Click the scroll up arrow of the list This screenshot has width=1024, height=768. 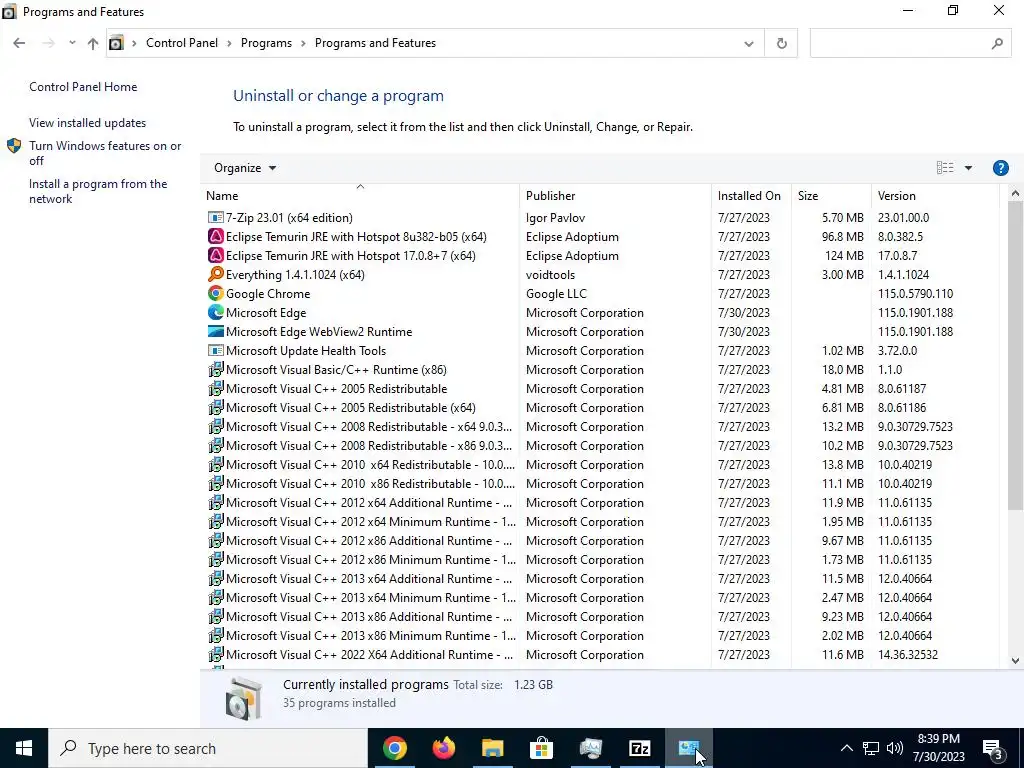pos(1015,193)
